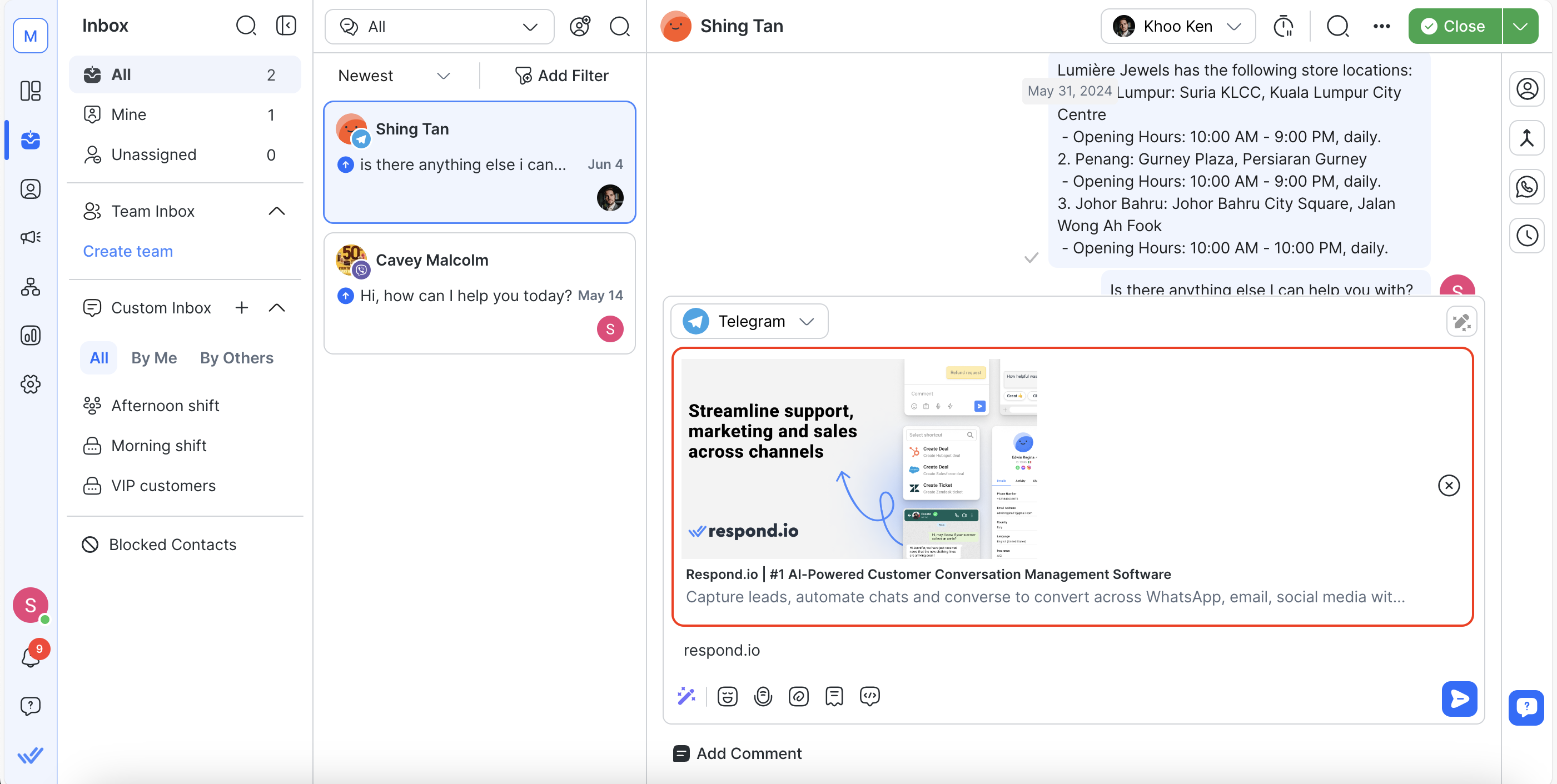Expand the Khoo Ken assignee dropdown
The width and height of the screenshot is (1557, 784).
click(1177, 26)
